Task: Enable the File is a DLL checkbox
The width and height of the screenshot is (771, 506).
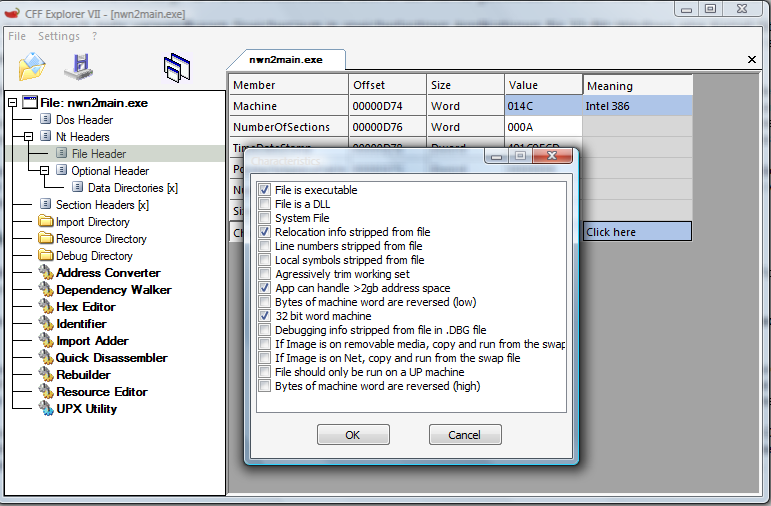Action: tap(264, 204)
